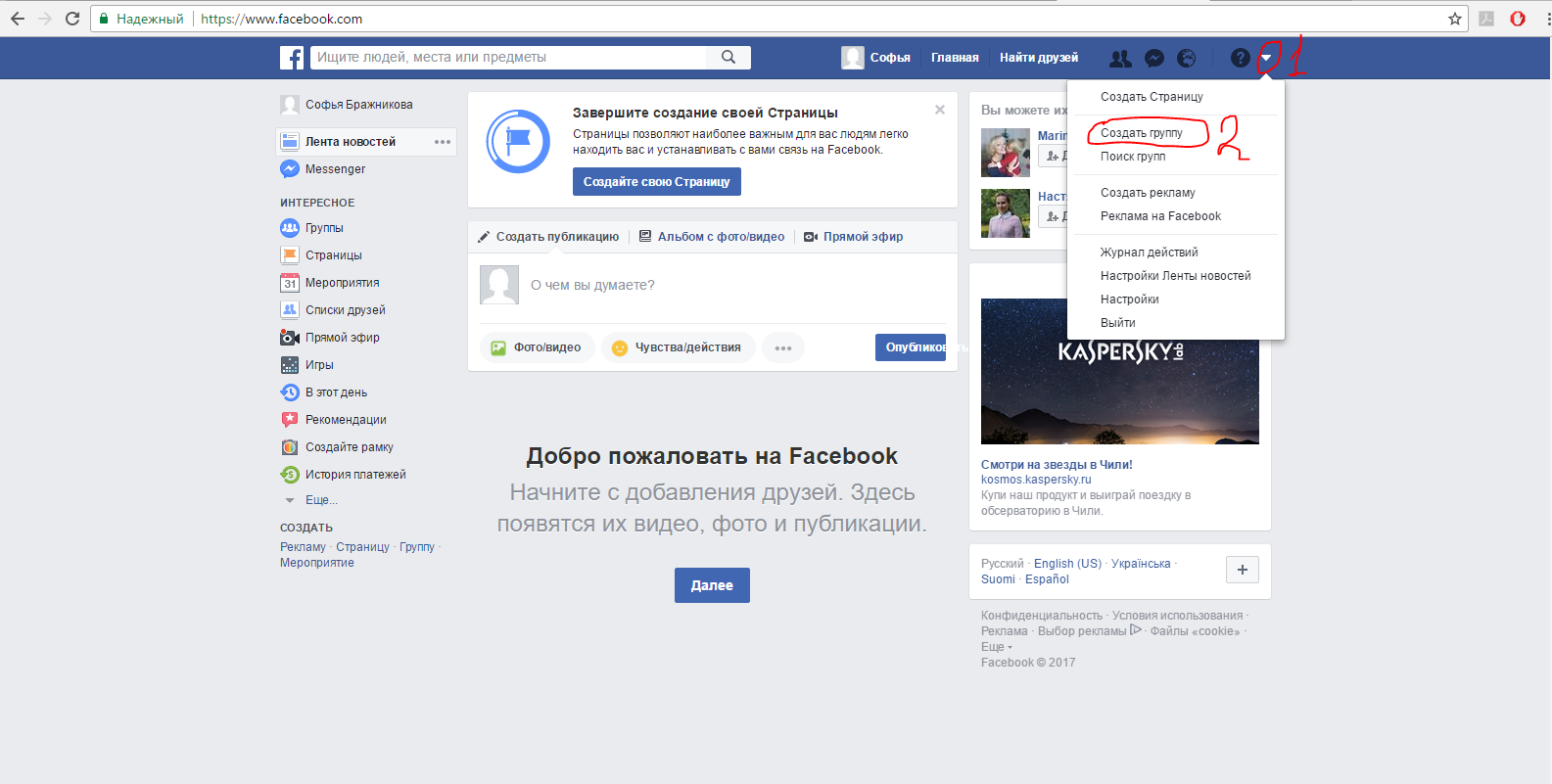
Task: Open the quick help question icon
Action: coord(1240,59)
